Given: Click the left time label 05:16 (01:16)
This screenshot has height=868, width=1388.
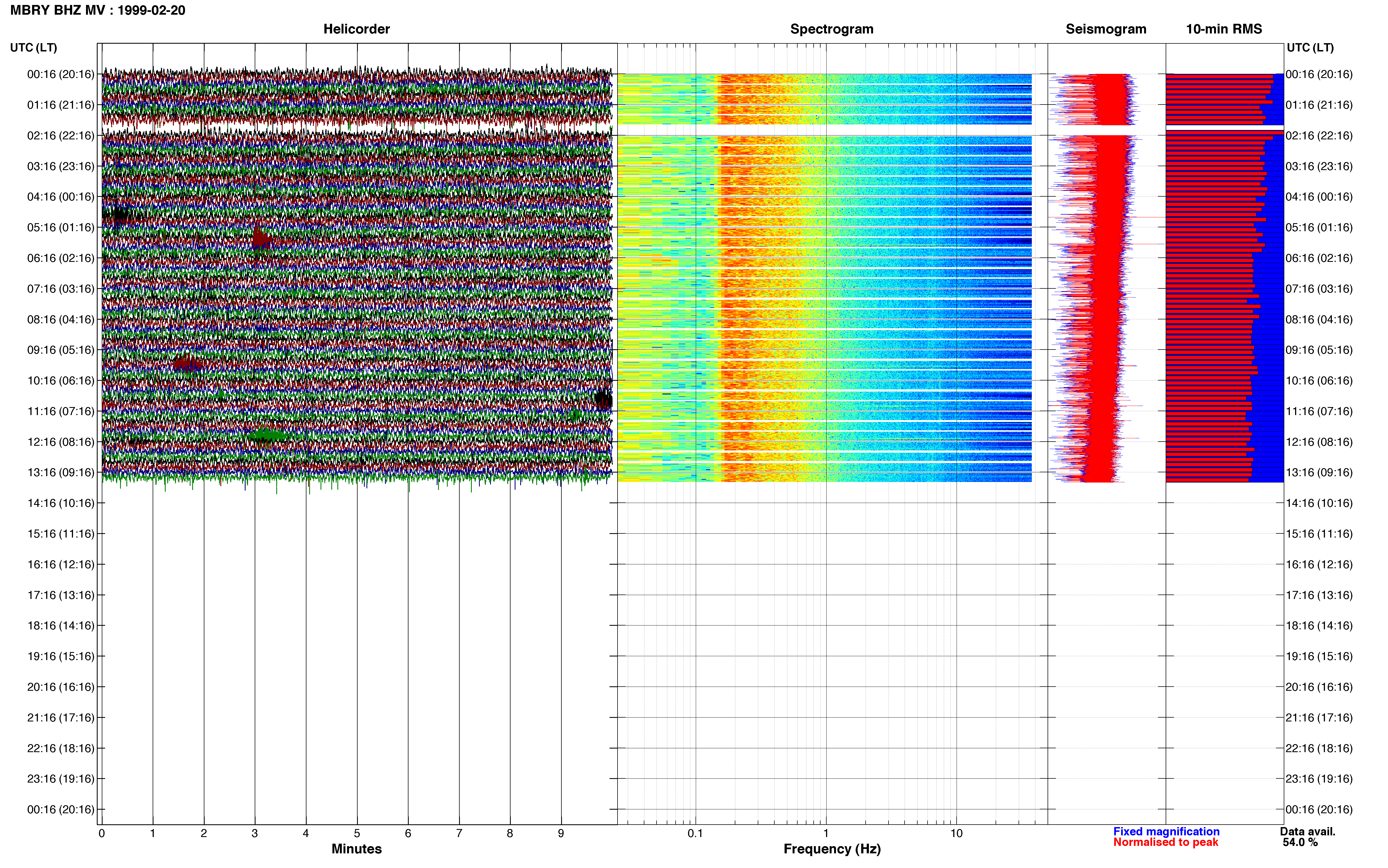Looking at the screenshot, I should pyautogui.click(x=60, y=227).
